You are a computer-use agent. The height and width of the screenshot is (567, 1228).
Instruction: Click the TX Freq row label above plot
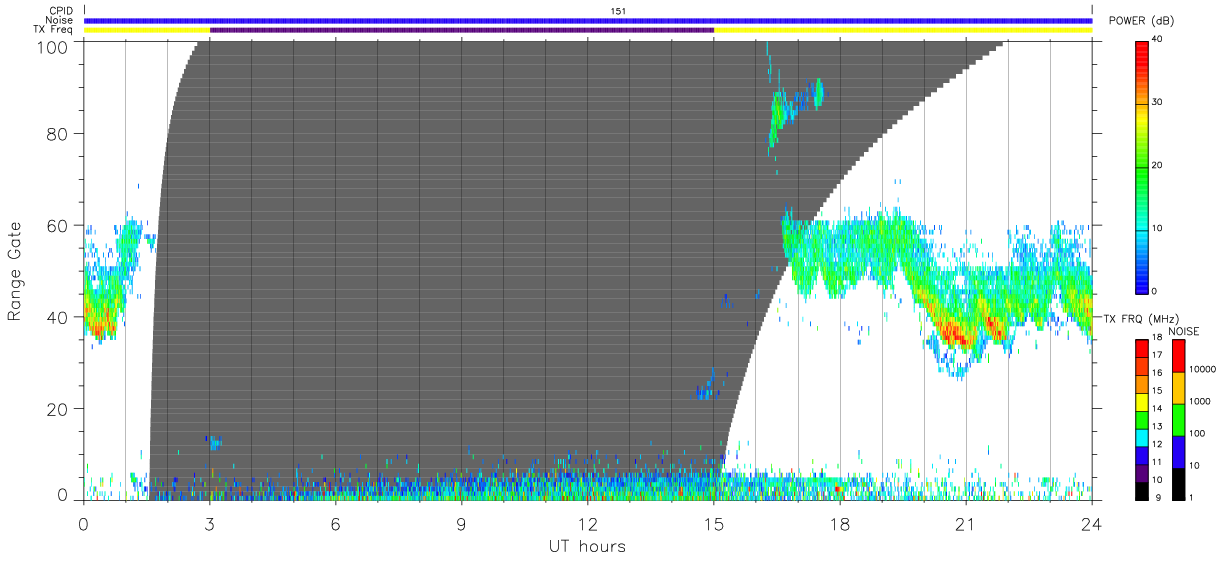55,30
